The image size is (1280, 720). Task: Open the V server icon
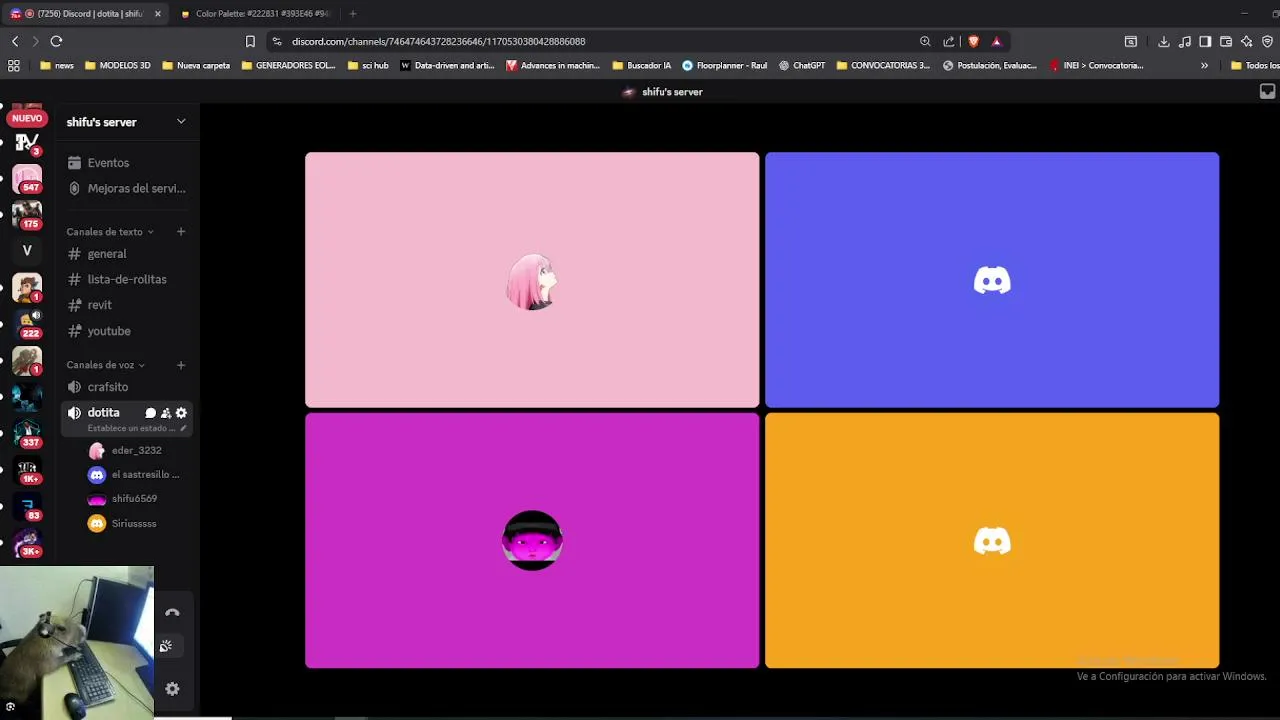click(x=27, y=251)
